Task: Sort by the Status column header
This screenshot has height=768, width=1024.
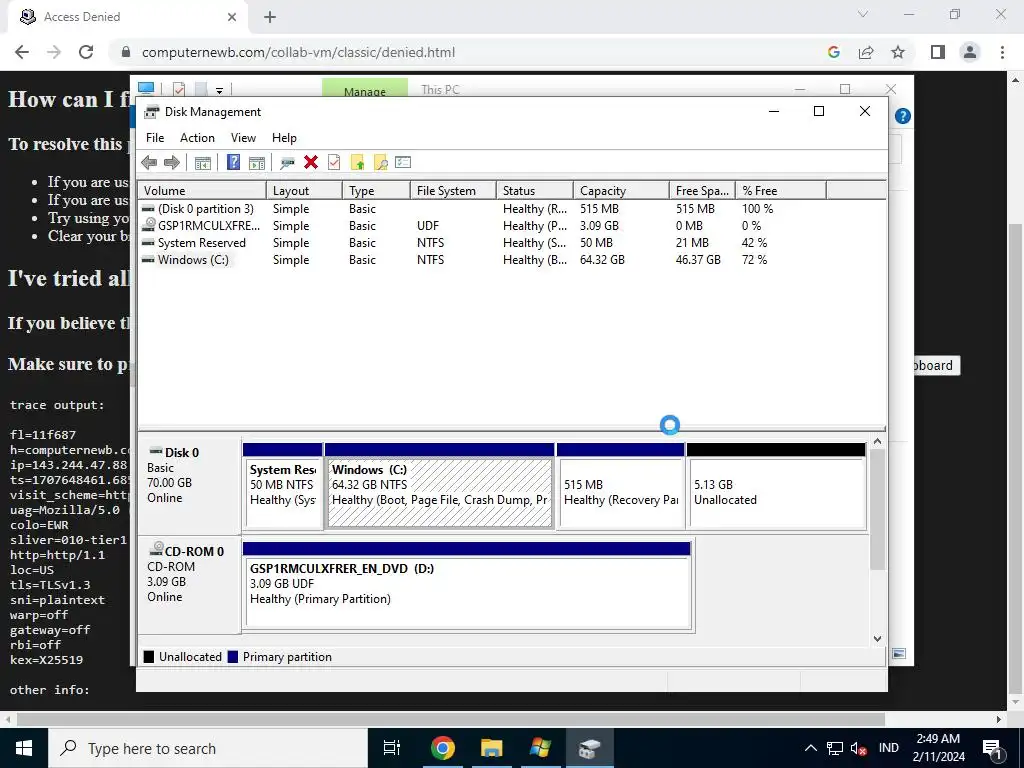Action: 535,191
